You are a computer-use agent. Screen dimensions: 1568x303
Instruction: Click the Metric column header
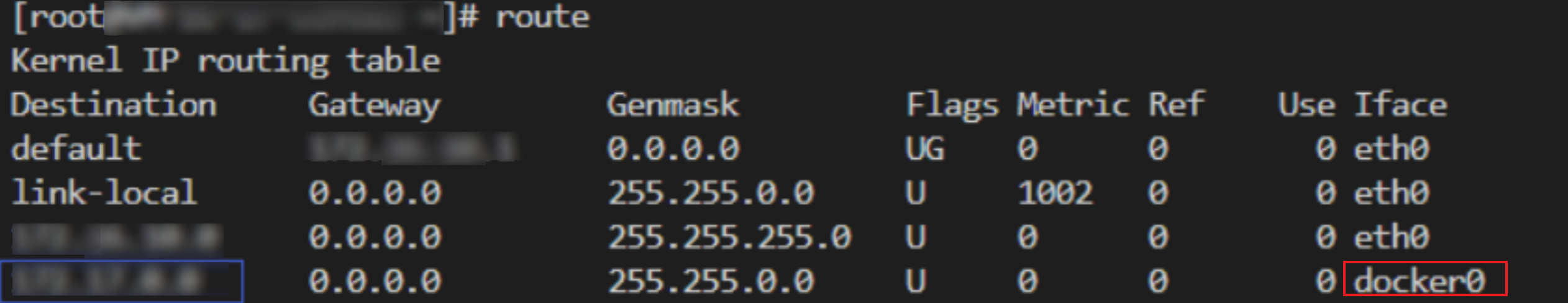coord(1072,105)
